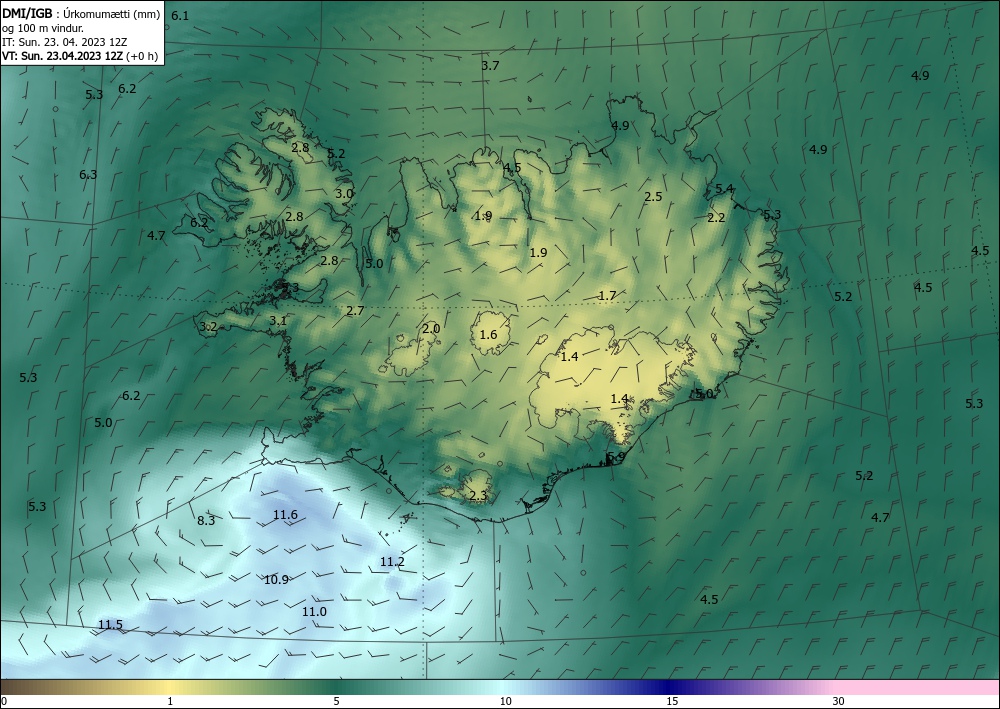Pick the dark navy colorbar segment above 15

click(670, 687)
